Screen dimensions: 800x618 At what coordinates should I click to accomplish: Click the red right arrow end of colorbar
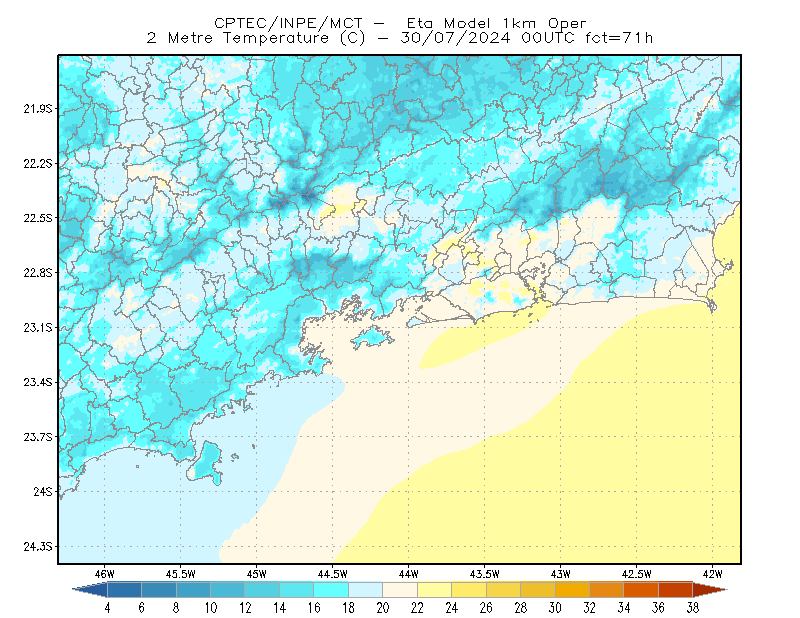pos(710,590)
